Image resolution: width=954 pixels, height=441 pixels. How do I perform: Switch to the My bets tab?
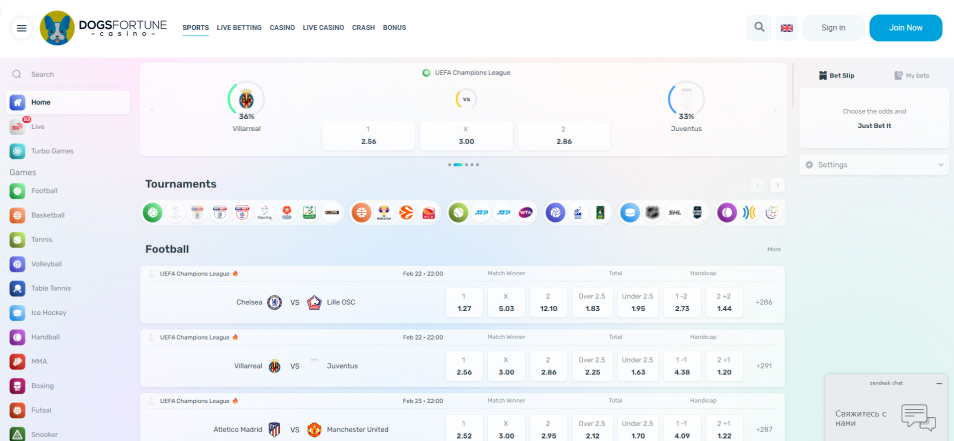(911, 75)
